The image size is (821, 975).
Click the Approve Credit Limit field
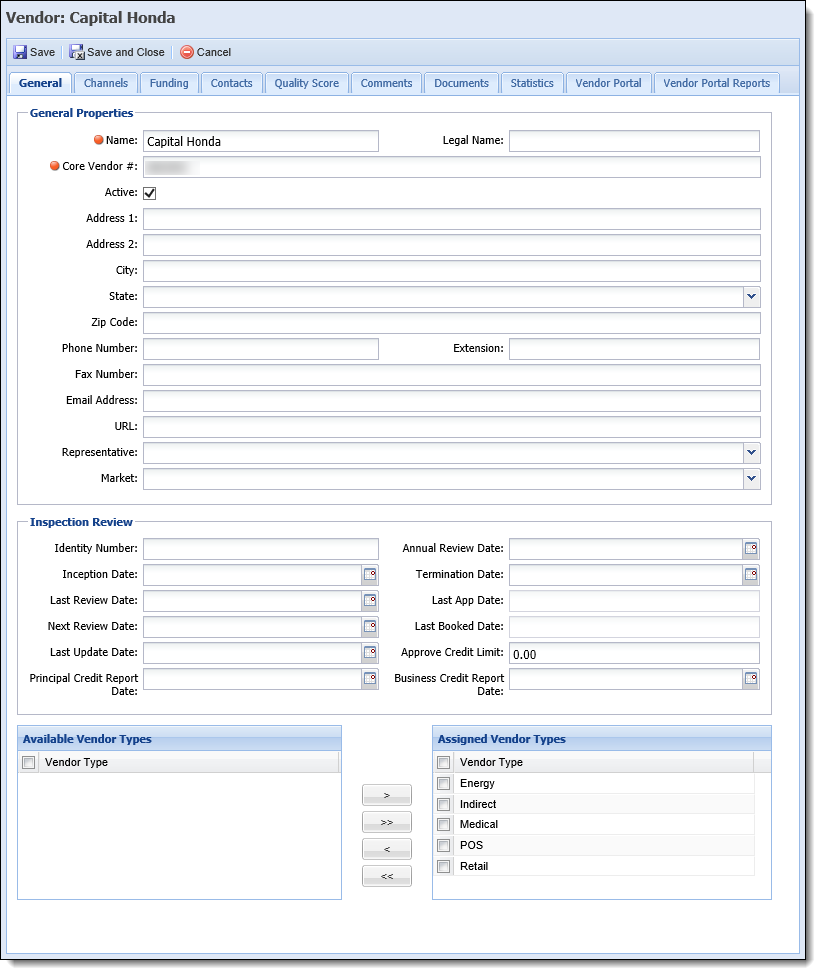634,654
